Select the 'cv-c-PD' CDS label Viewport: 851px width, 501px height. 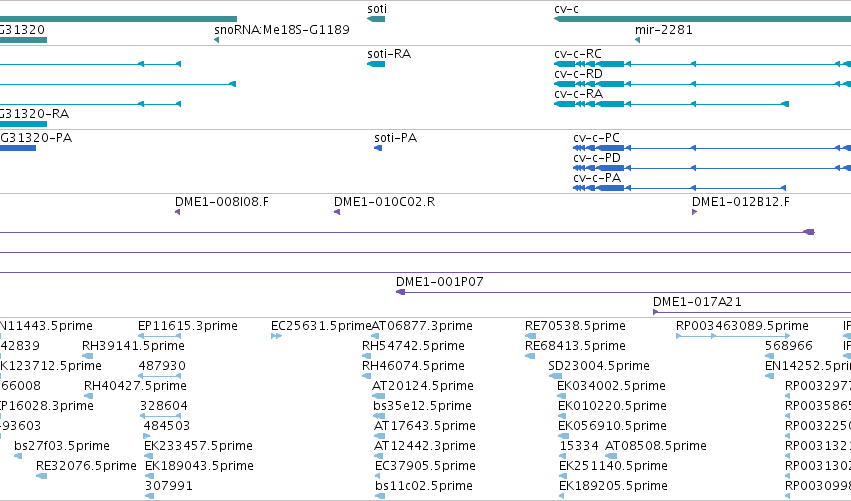tap(596, 158)
